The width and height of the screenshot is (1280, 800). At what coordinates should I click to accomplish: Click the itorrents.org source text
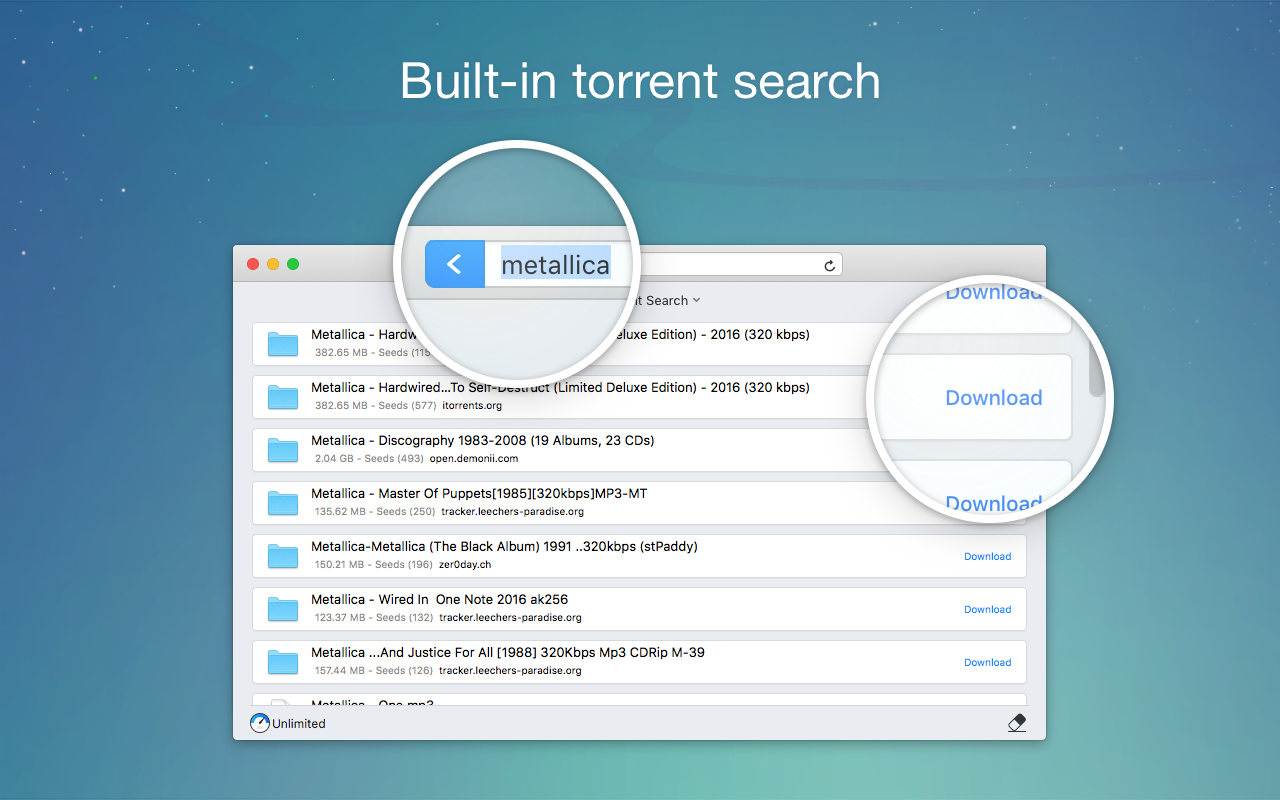pyautogui.click(x=472, y=406)
